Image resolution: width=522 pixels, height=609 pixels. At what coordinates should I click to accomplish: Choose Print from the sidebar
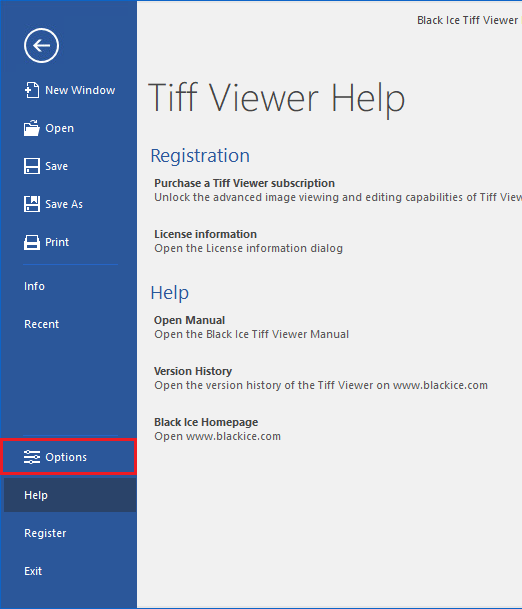click(70, 242)
